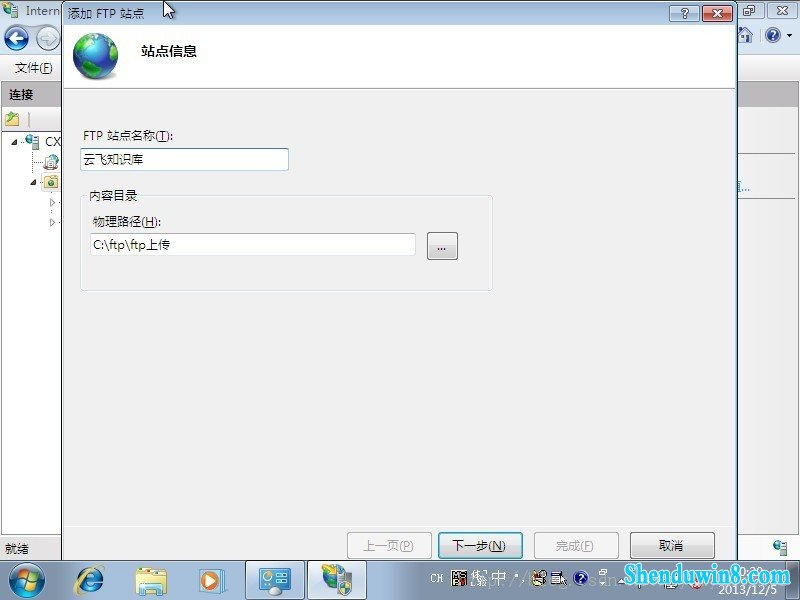
Task: Click the globe icon in dialog header
Action: pos(95,56)
